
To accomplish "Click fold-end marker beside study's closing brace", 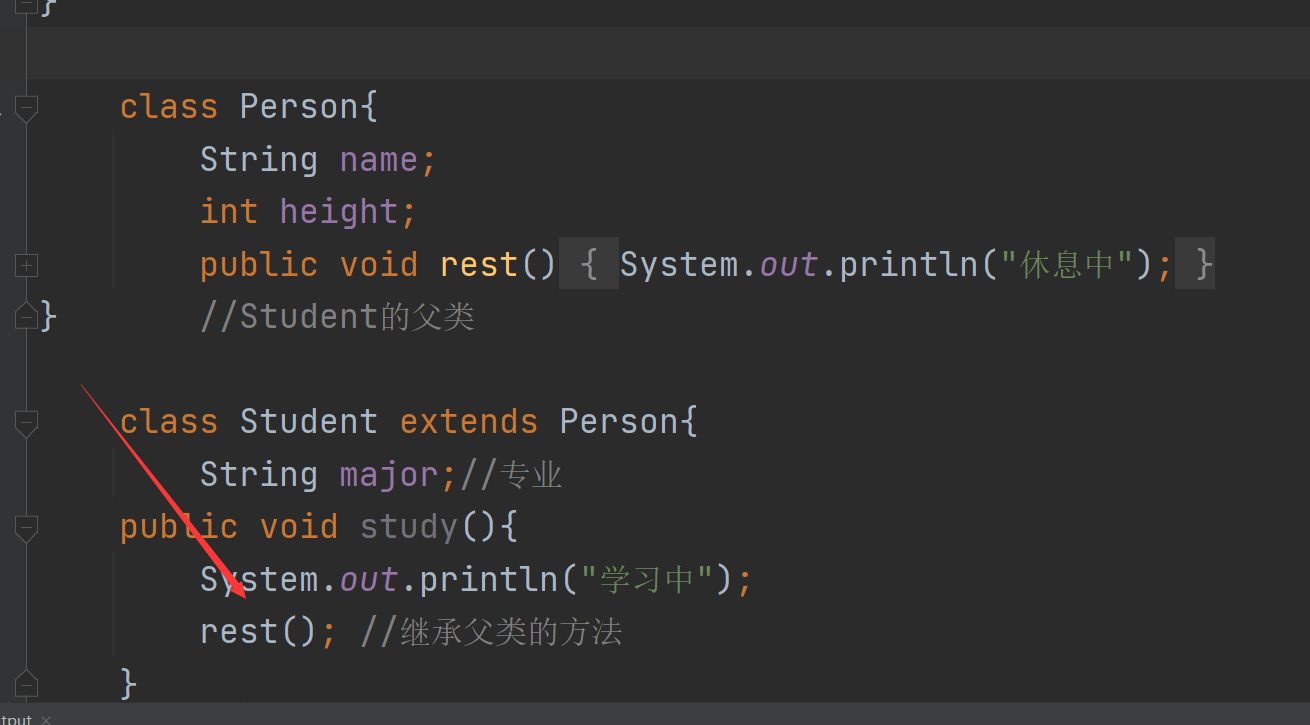I will pyautogui.click(x=26, y=684).
